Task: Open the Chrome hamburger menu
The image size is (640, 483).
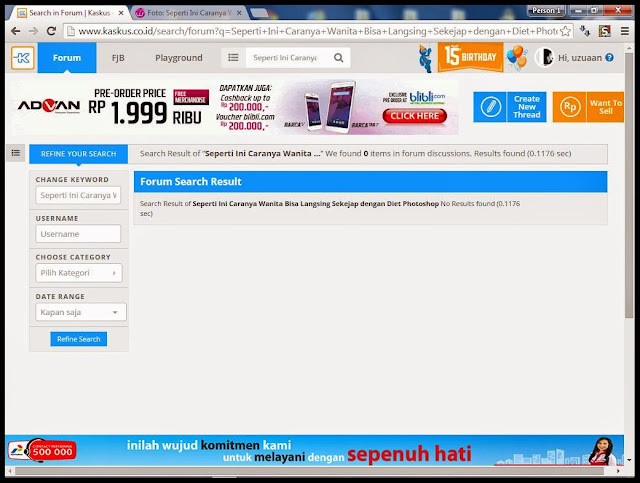Action: (x=624, y=31)
